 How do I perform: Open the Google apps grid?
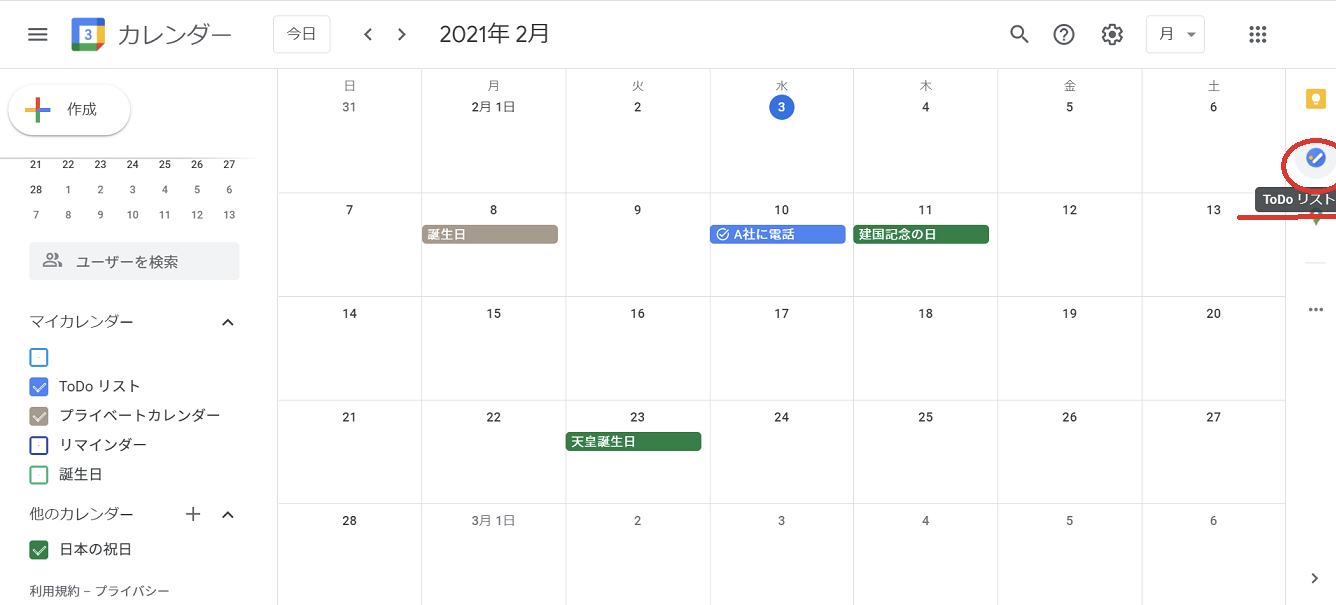[1258, 34]
